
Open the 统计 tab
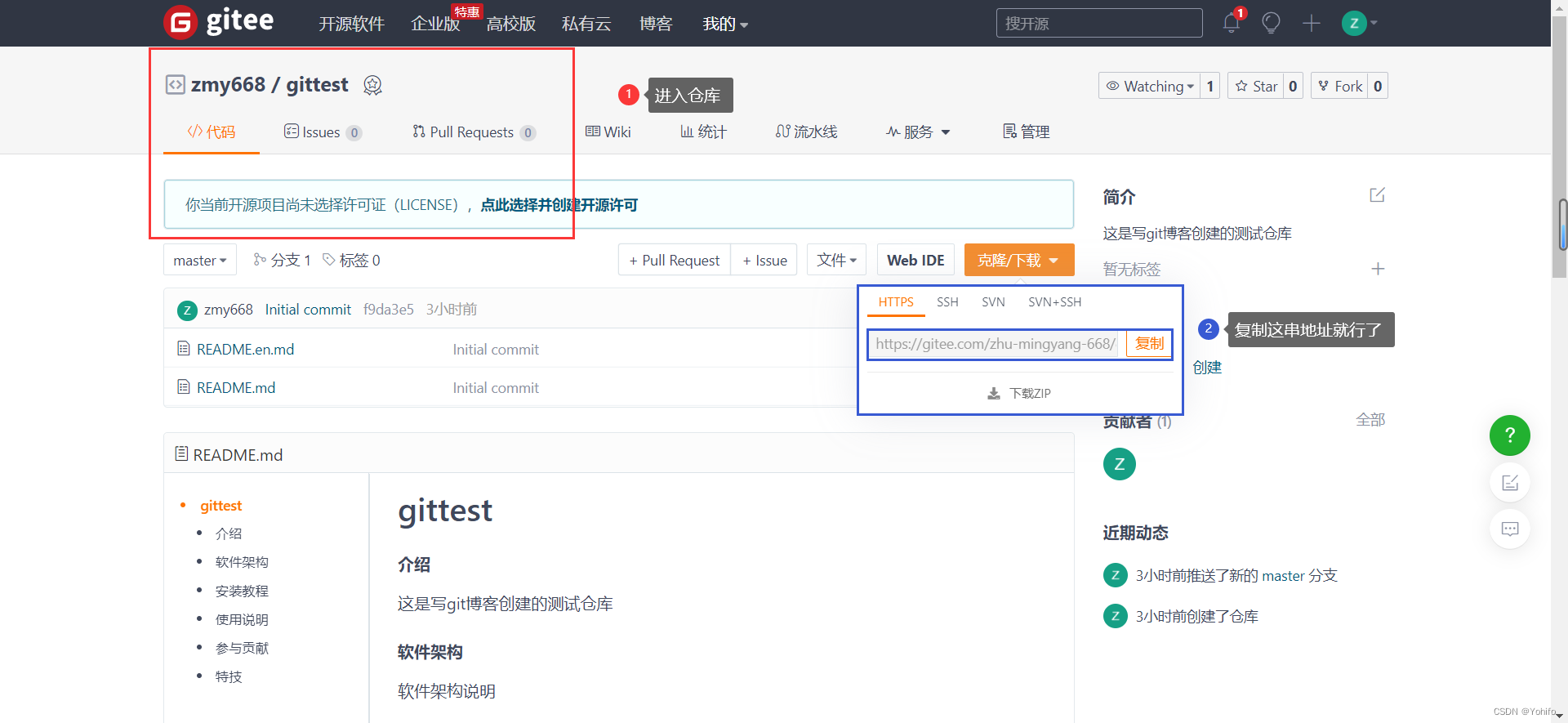coord(703,132)
